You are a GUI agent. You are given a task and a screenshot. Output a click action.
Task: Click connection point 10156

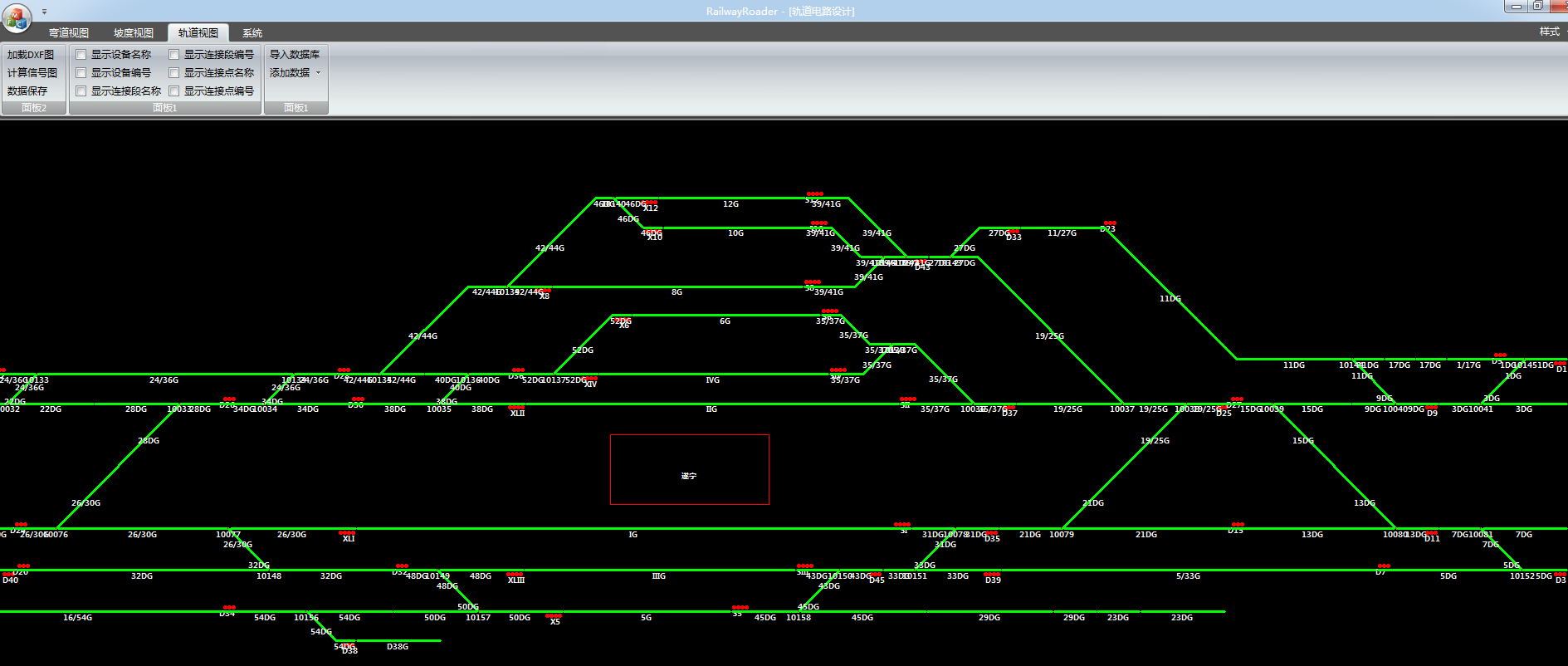tap(306, 618)
